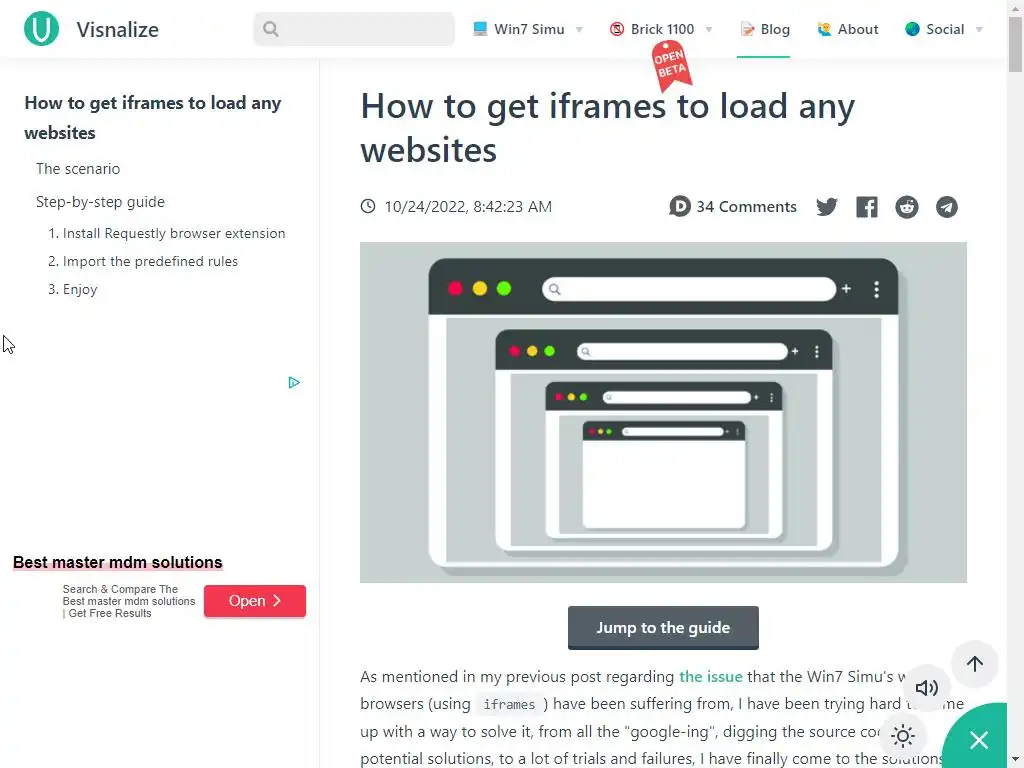Click the page vertical scrollbar thumb

pyautogui.click(x=1015, y=43)
